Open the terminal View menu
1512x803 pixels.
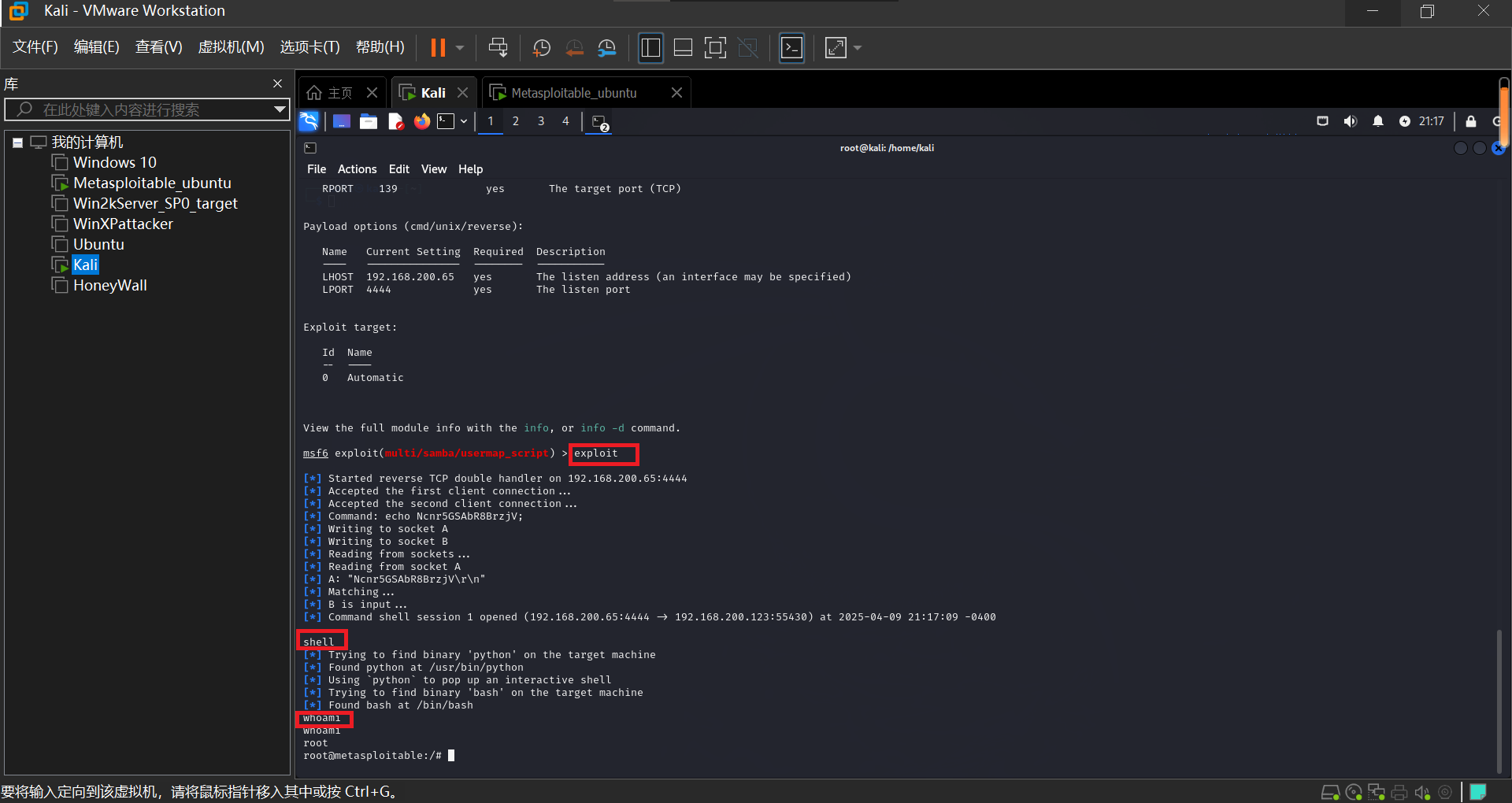(x=433, y=169)
